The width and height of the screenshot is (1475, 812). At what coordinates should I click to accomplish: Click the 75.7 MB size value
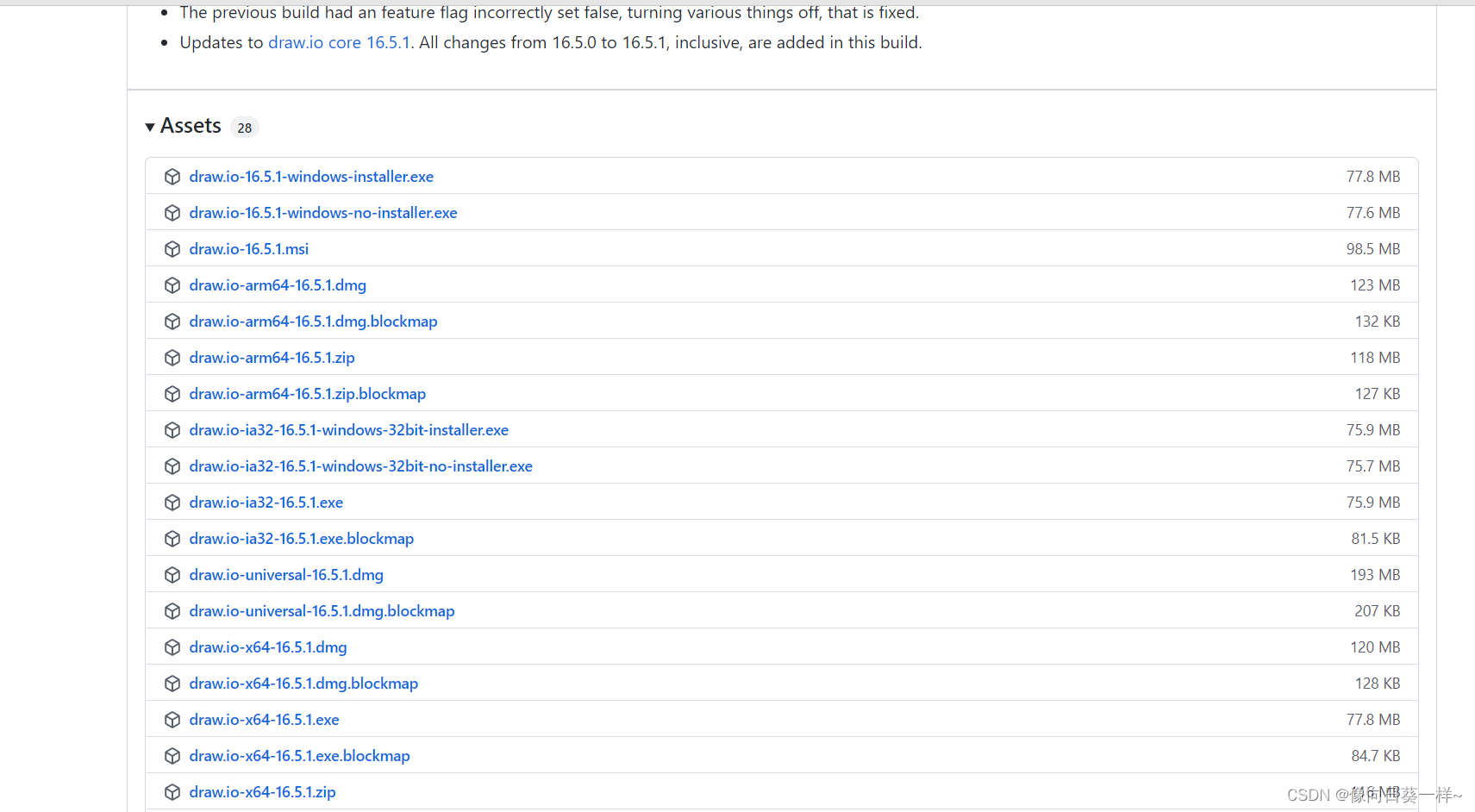pos(1373,466)
